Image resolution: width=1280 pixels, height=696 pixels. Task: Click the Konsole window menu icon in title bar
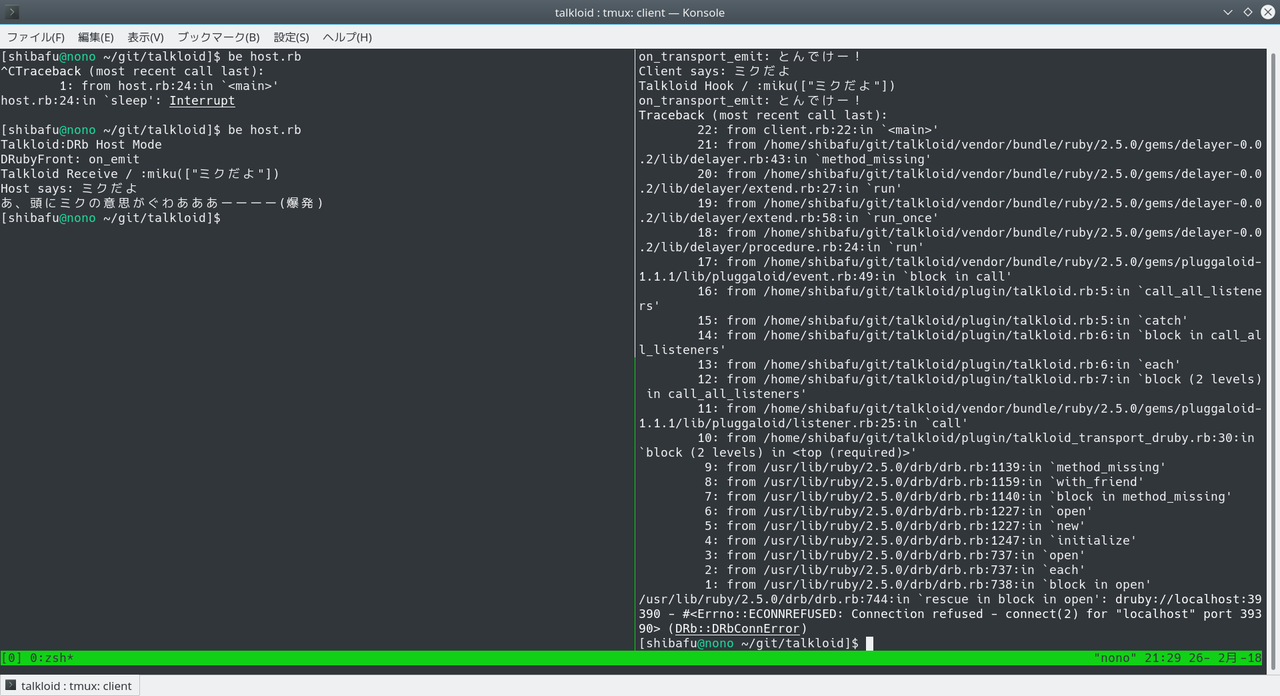click(12, 12)
